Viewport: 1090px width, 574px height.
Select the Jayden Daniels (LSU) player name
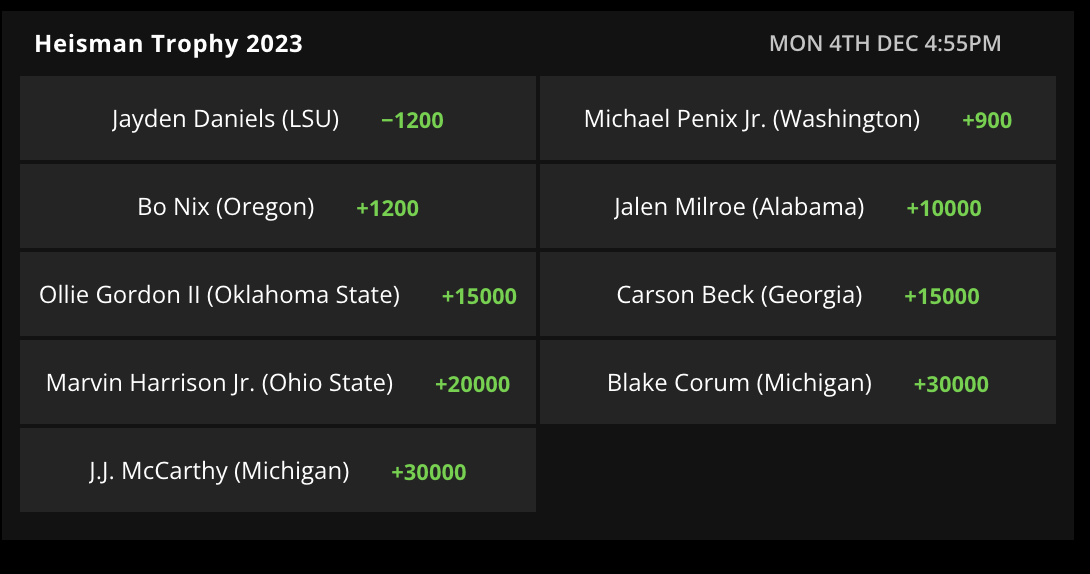(225, 120)
